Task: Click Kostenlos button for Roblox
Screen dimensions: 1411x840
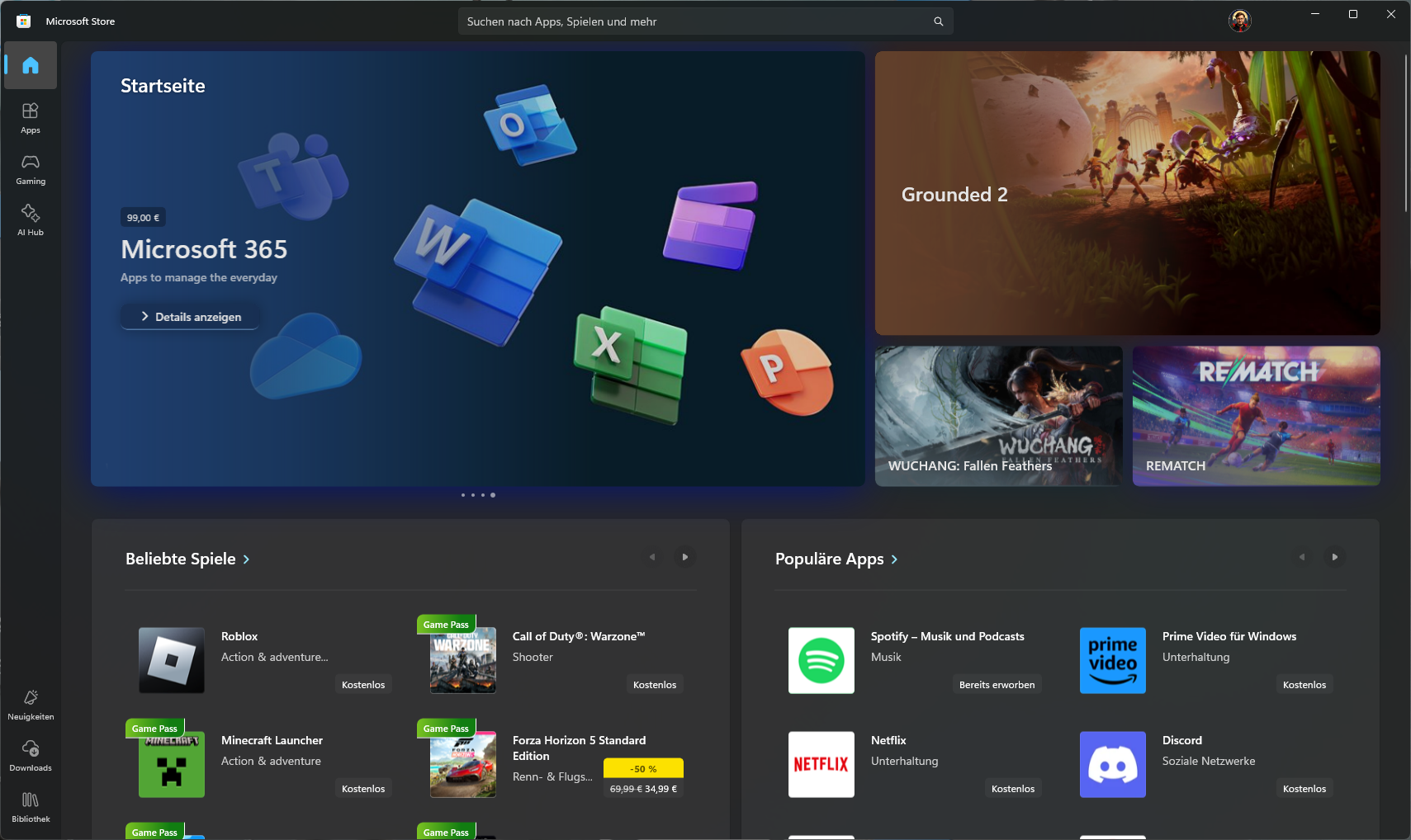Action: click(x=363, y=685)
